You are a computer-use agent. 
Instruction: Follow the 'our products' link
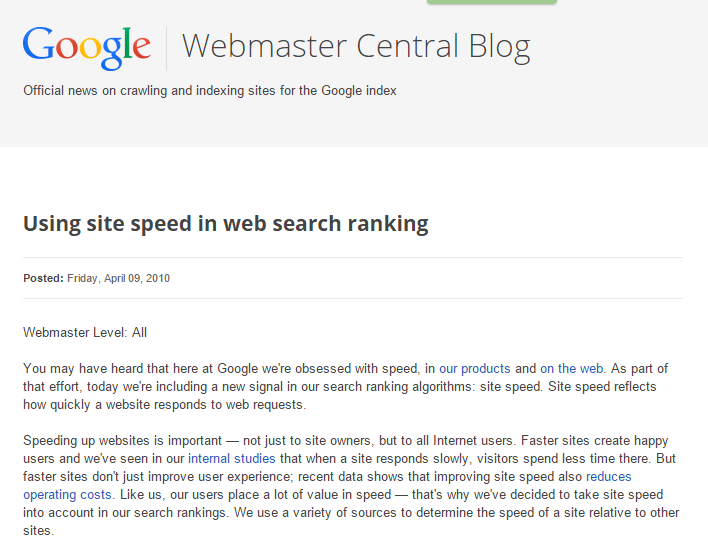pyautogui.click(x=475, y=368)
